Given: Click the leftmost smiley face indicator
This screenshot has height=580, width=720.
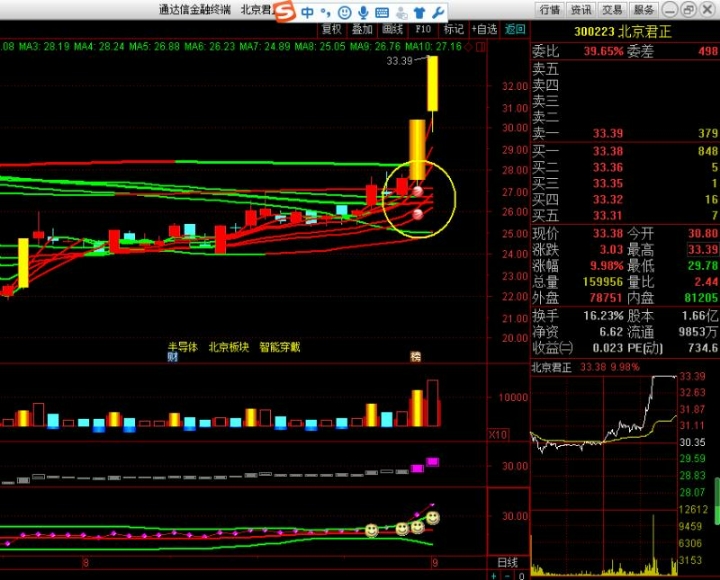Looking at the screenshot, I should pyautogui.click(x=371, y=530).
